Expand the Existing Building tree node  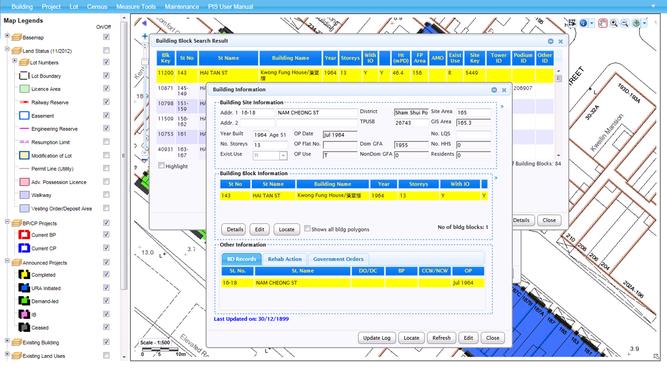click(7, 341)
